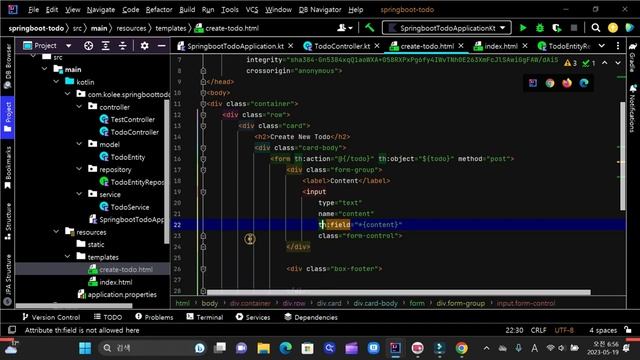Open page in Edge browser icon

pyautogui.click(x=584, y=83)
